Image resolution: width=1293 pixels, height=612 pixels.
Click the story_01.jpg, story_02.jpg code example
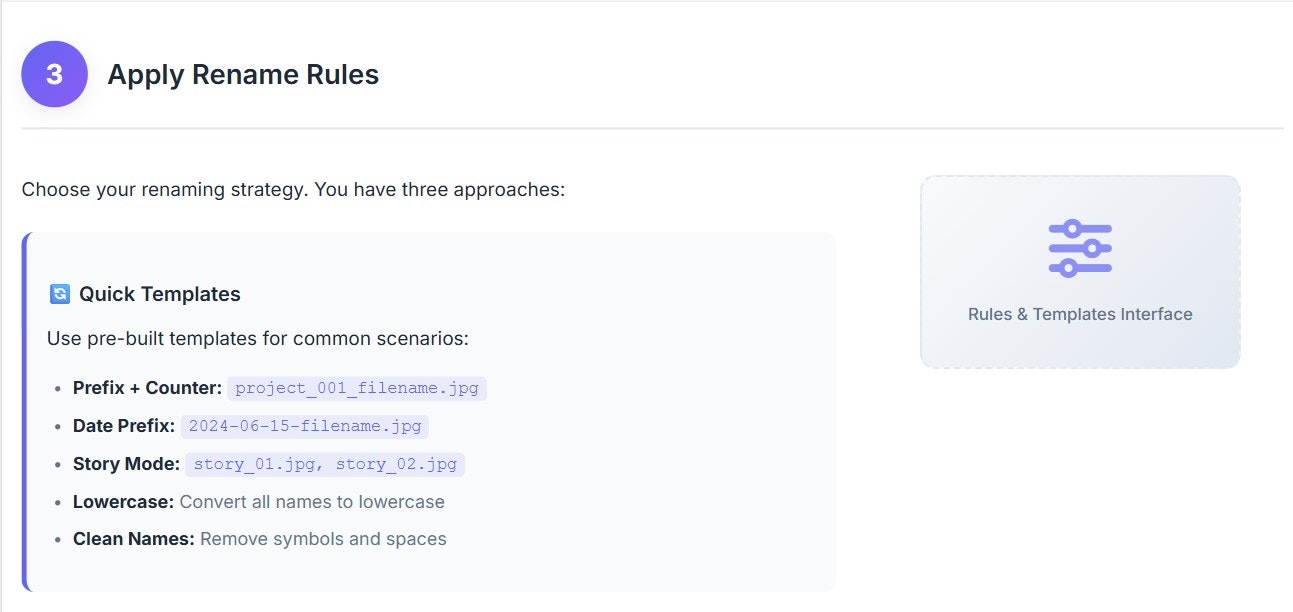pos(325,464)
